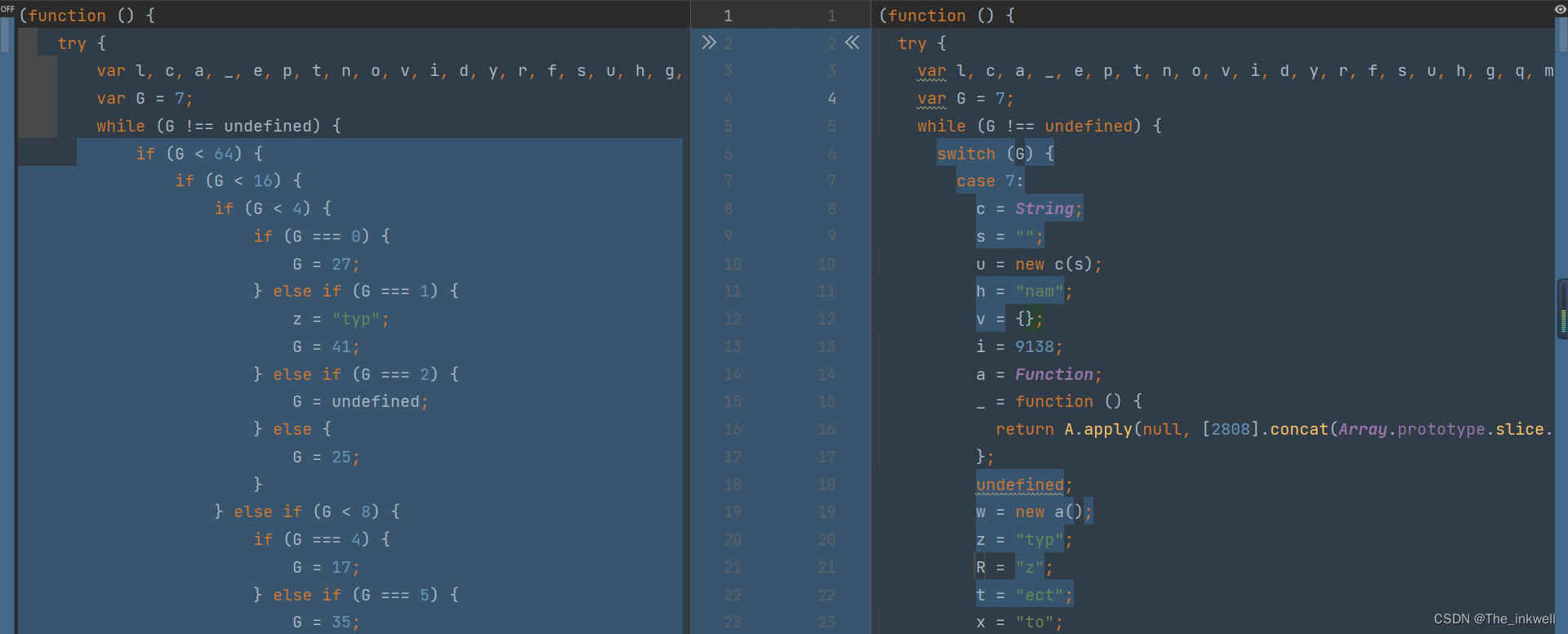Click the "G = 25;" statement
Viewport: 1568px width, 634px height.
(x=326, y=457)
